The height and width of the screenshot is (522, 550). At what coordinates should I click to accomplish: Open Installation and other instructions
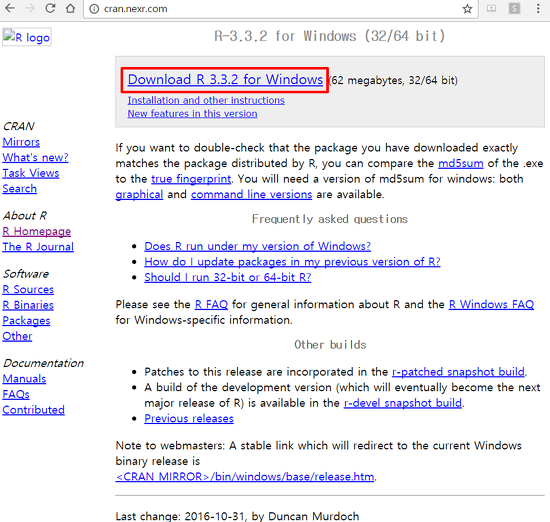[206, 100]
